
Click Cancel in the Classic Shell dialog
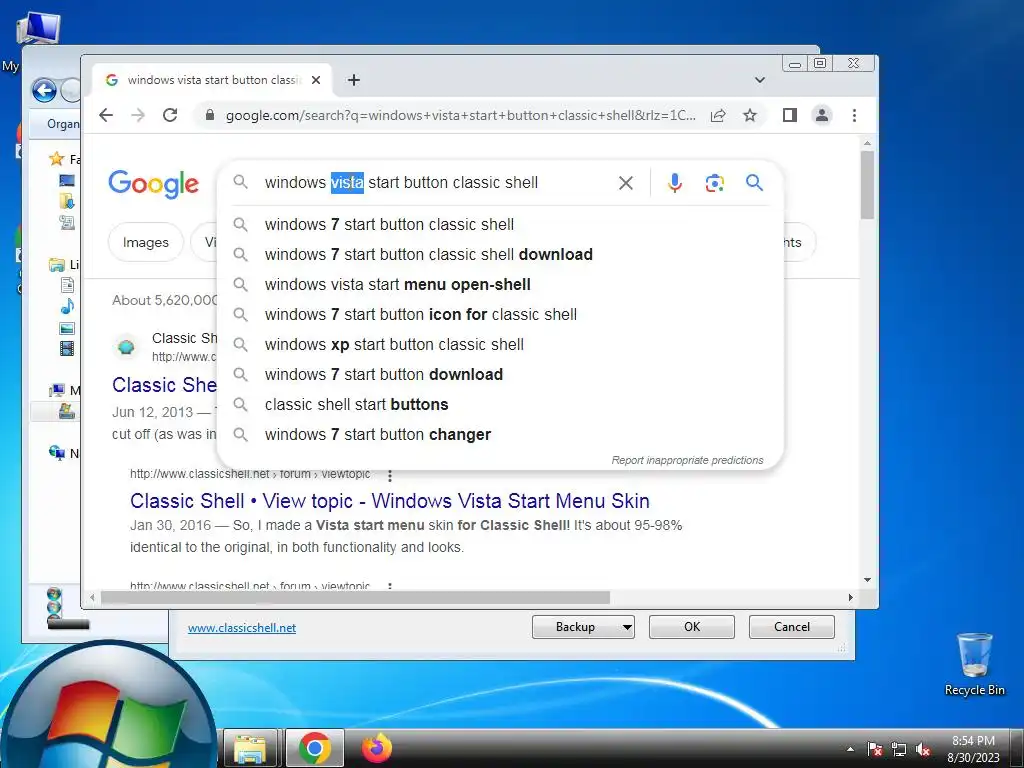point(792,627)
